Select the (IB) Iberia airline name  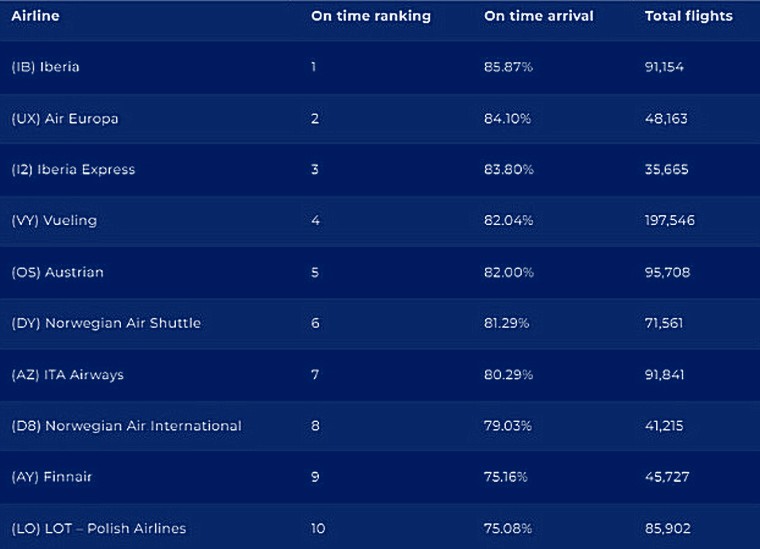click(45, 67)
